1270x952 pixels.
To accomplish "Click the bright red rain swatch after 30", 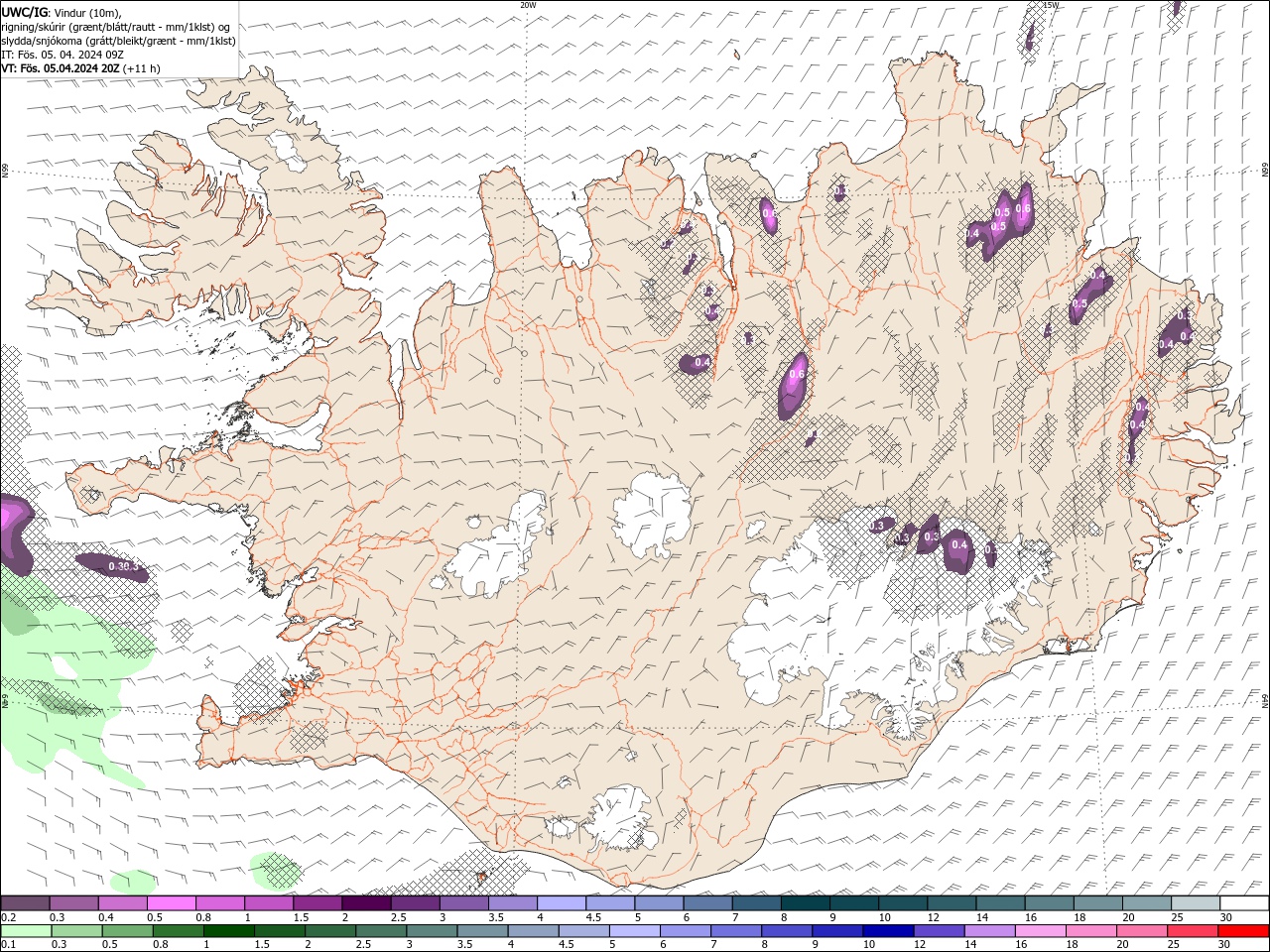I will tap(1242, 931).
